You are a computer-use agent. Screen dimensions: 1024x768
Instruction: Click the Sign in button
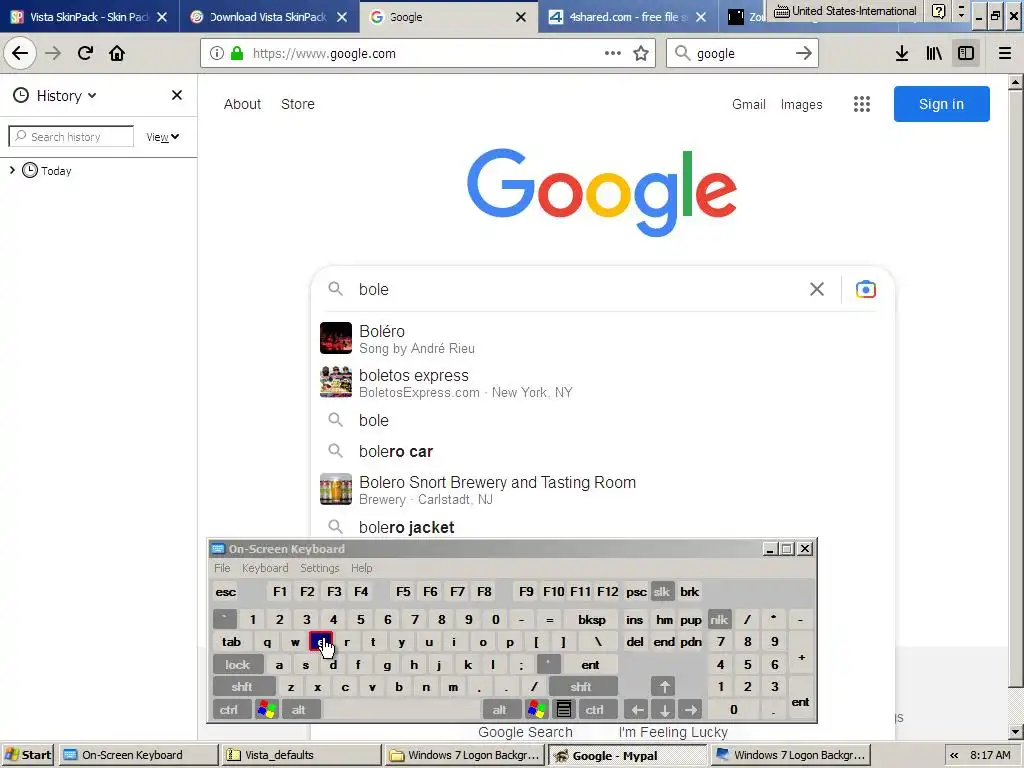click(x=941, y=104)
